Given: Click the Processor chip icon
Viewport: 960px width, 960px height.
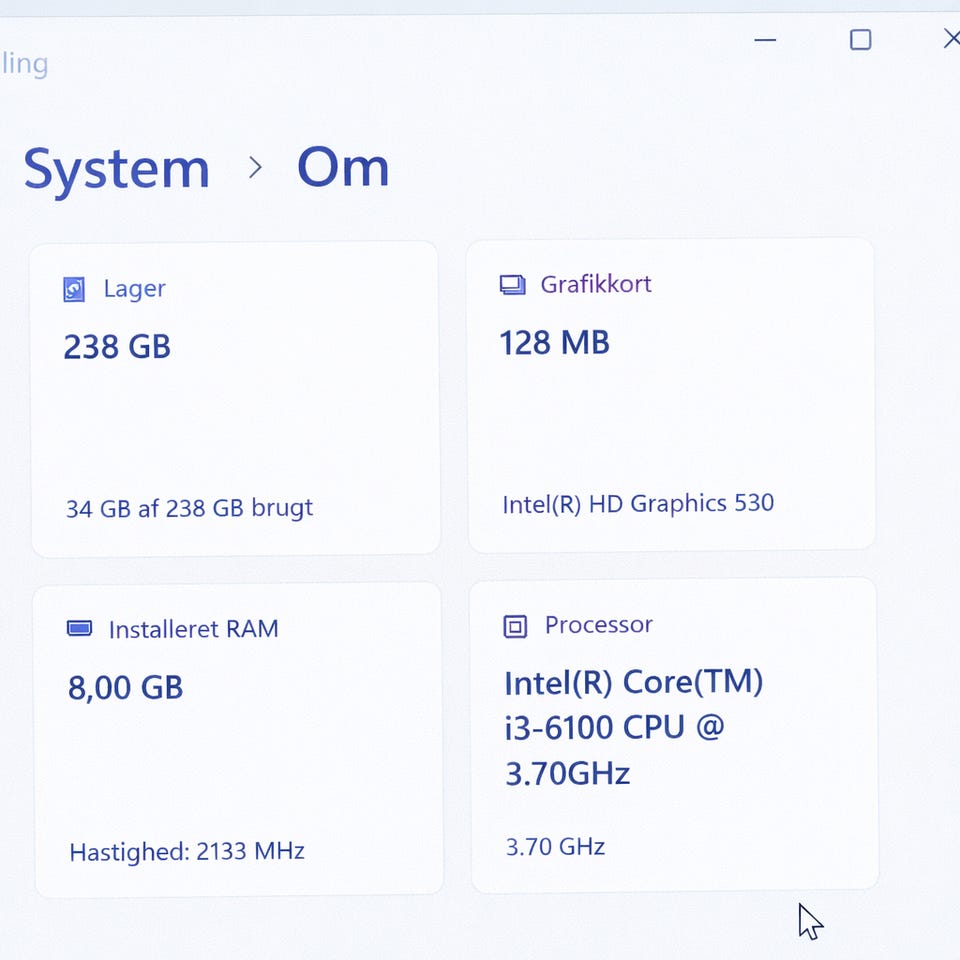Looking at the screenshot, I should (x=514, y=627).
